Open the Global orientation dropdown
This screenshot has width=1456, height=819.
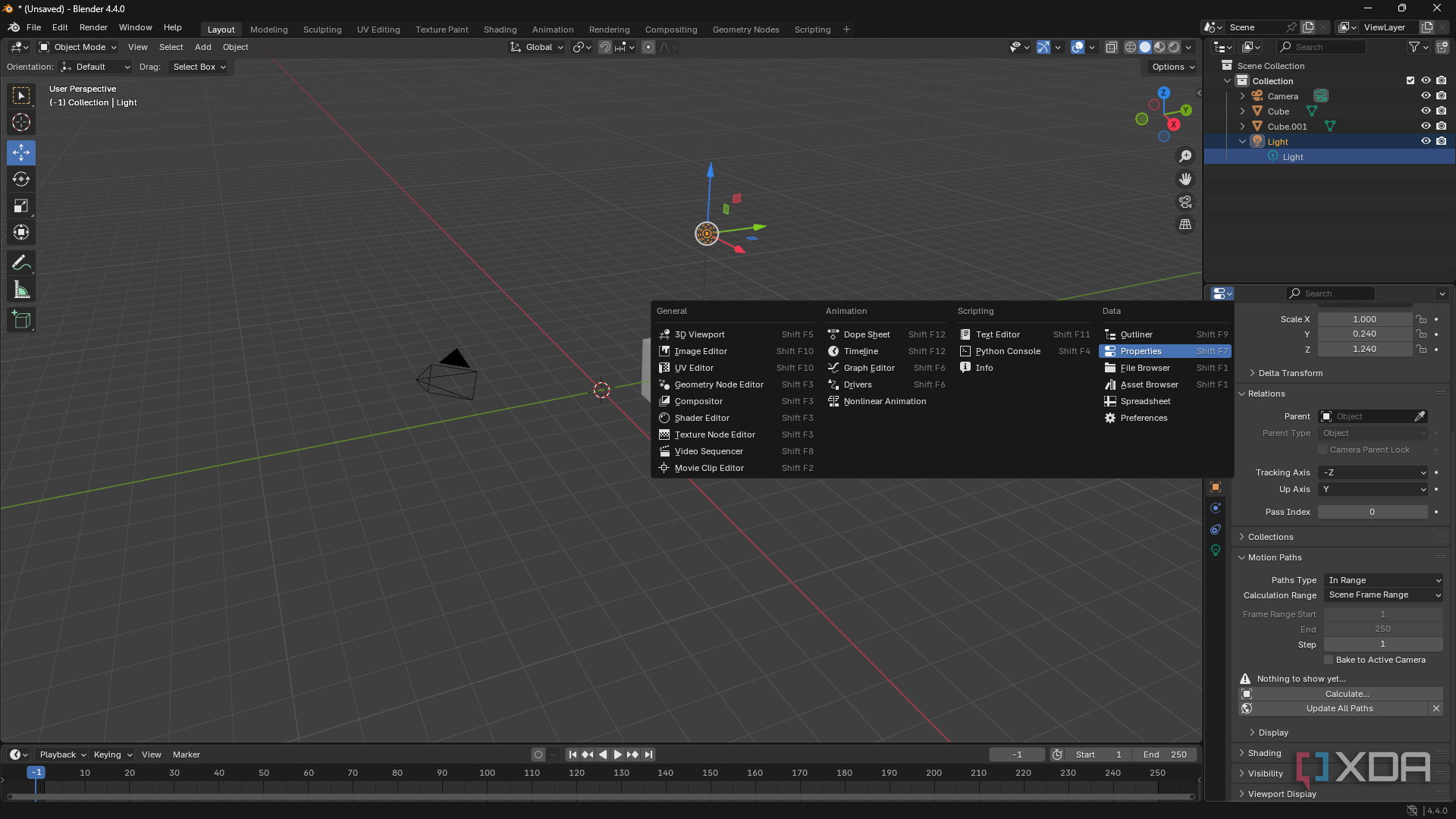537,47
